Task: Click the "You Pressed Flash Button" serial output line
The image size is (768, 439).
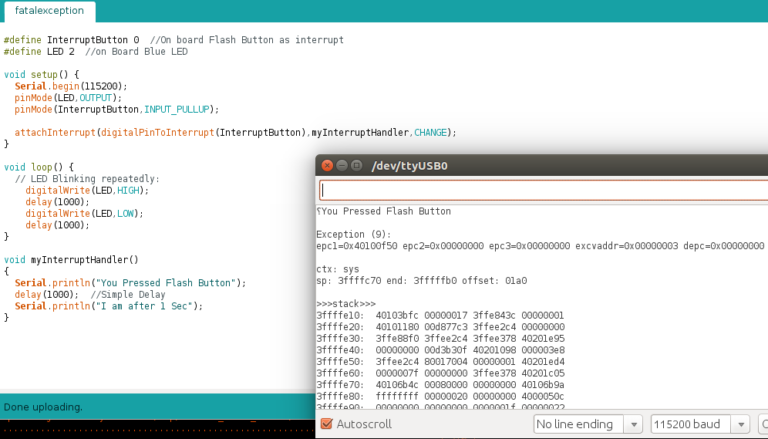Action: [x=385, y=211]
